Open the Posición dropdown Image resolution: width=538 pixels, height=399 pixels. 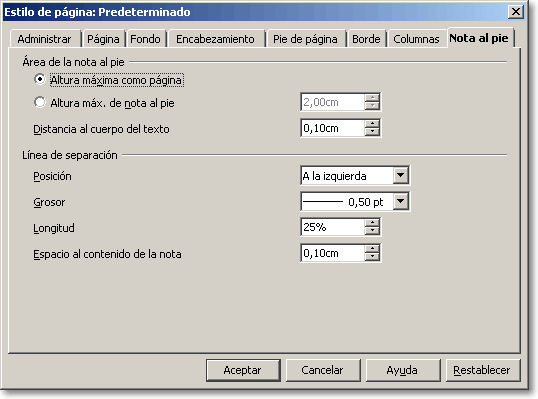point(401,176)
